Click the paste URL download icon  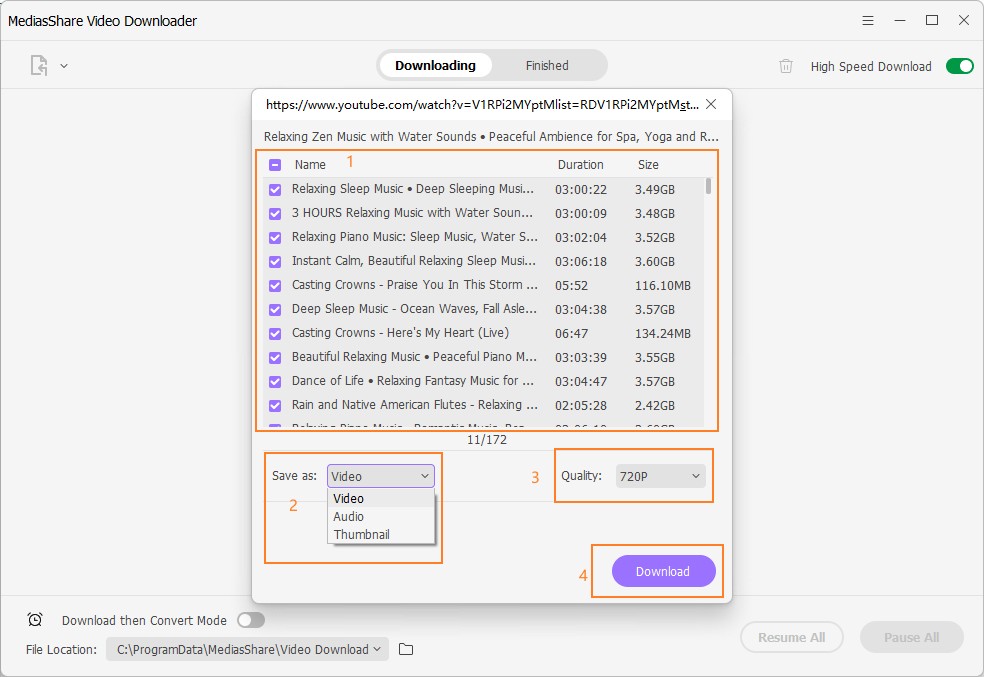tap(39, 66)
